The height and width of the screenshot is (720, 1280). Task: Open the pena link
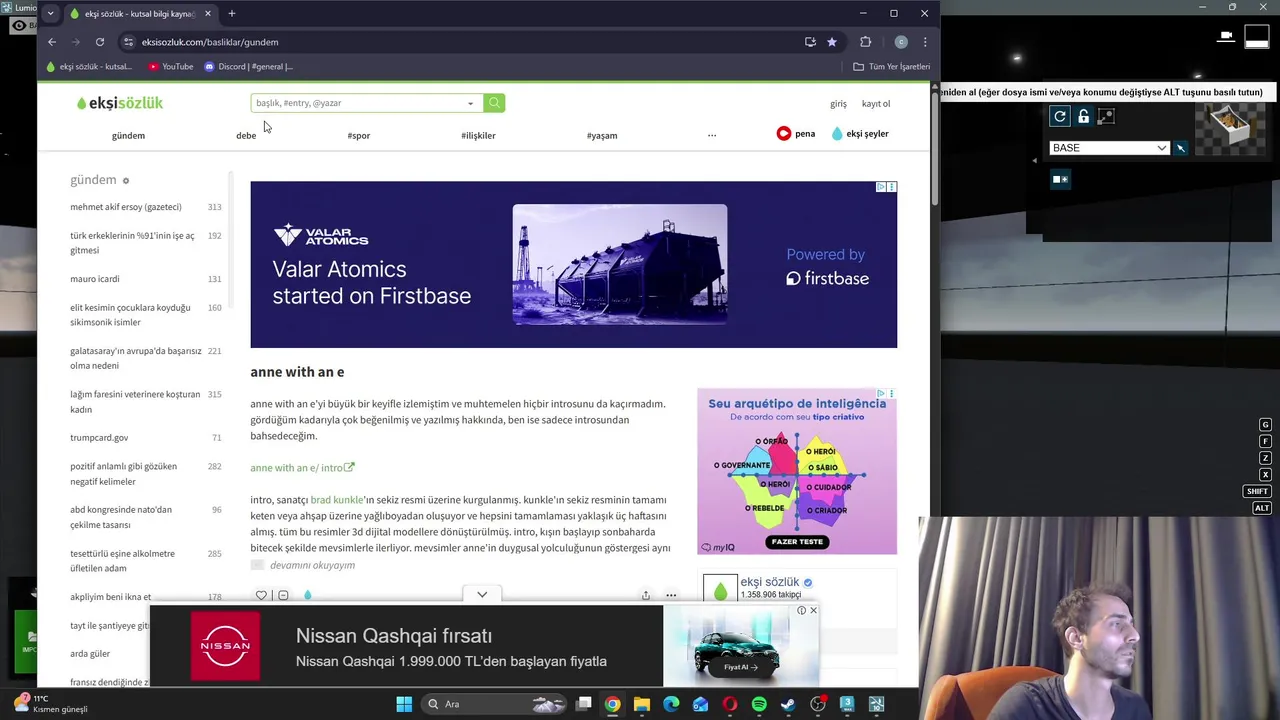(796, 133)
